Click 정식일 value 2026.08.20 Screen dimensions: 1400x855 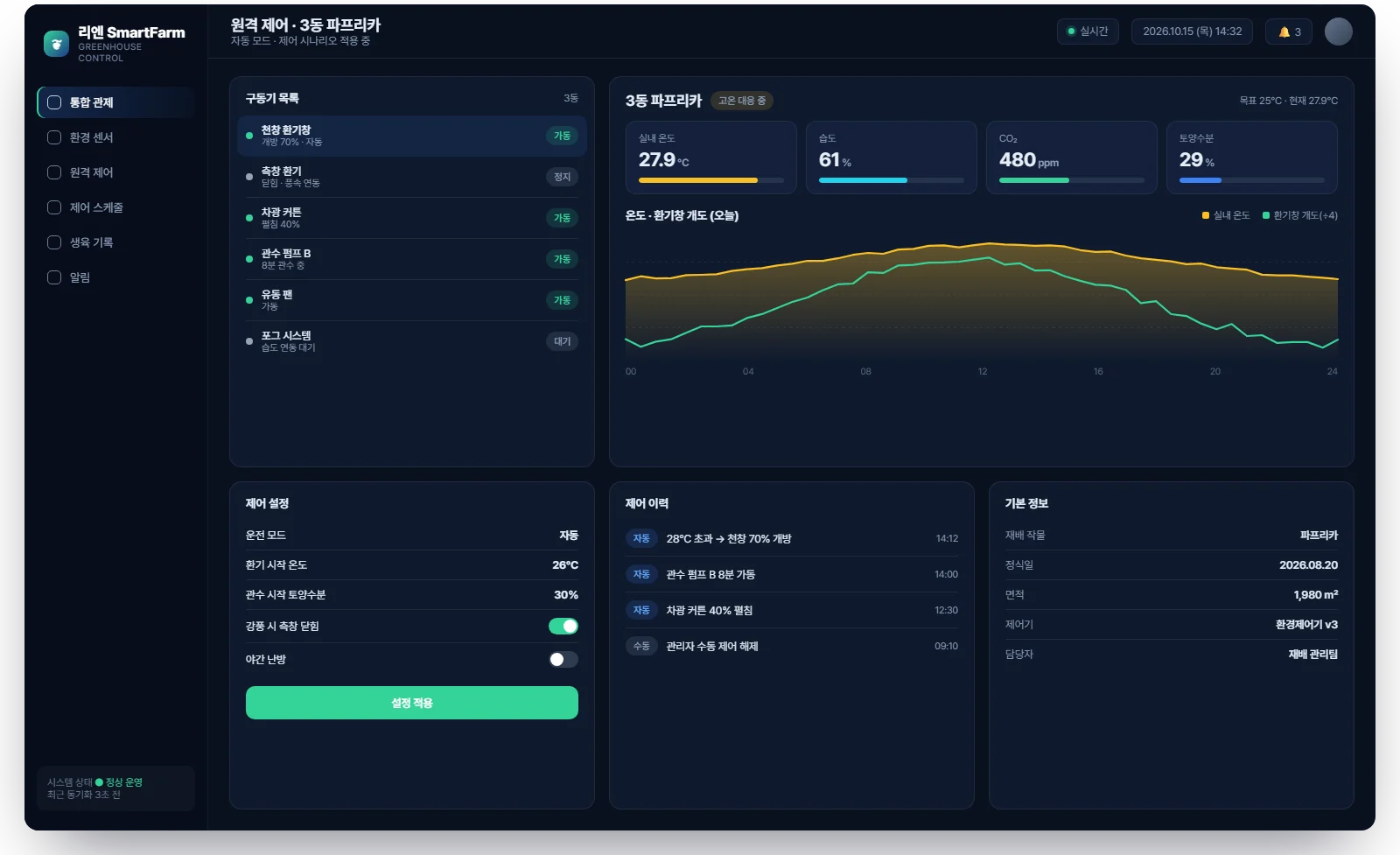click(x=1308, y=564)
